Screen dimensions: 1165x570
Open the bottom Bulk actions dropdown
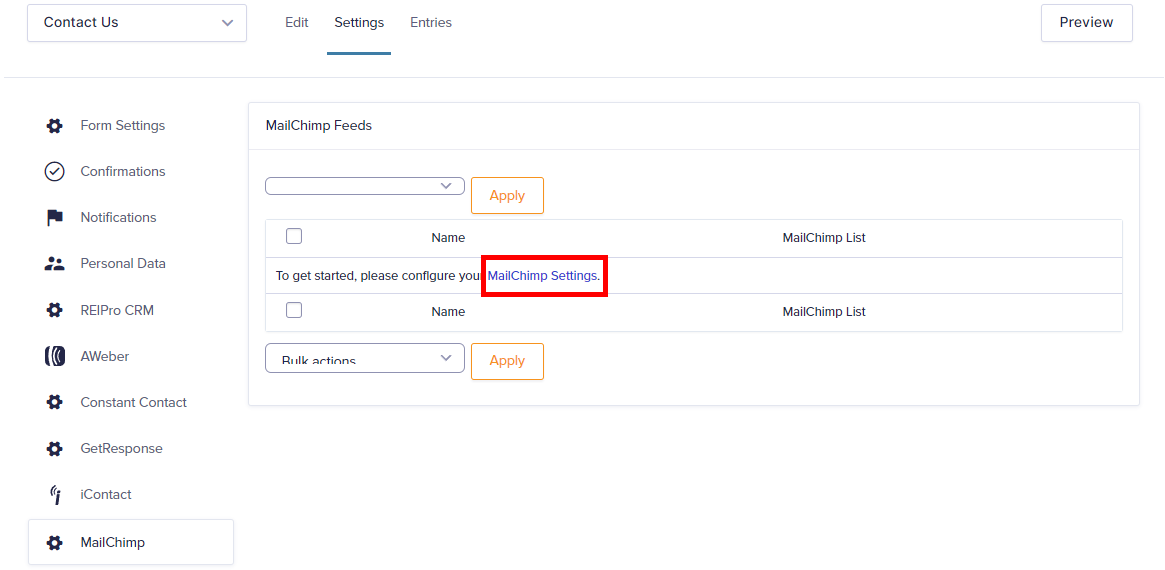365,358
